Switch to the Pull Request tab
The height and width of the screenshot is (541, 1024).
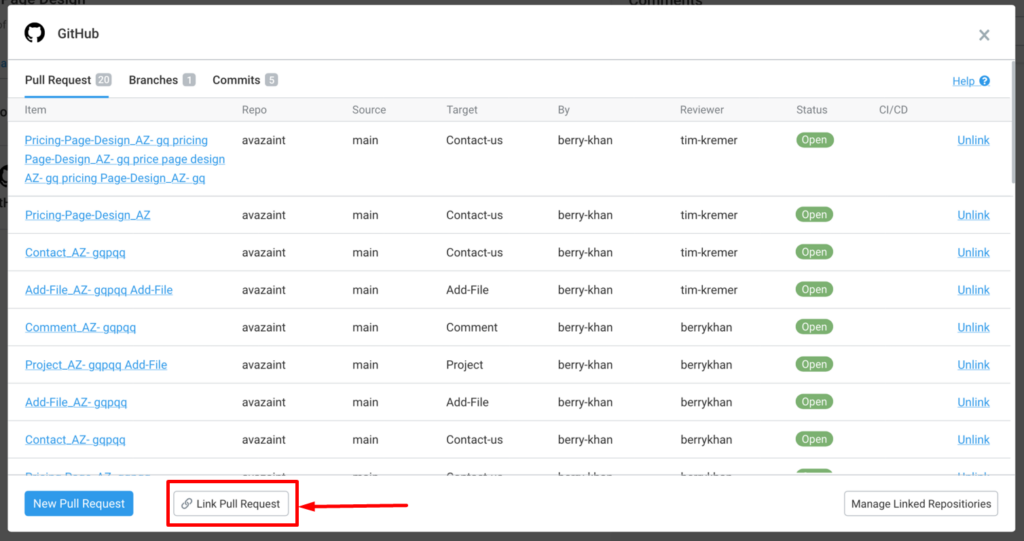[68, 80]
